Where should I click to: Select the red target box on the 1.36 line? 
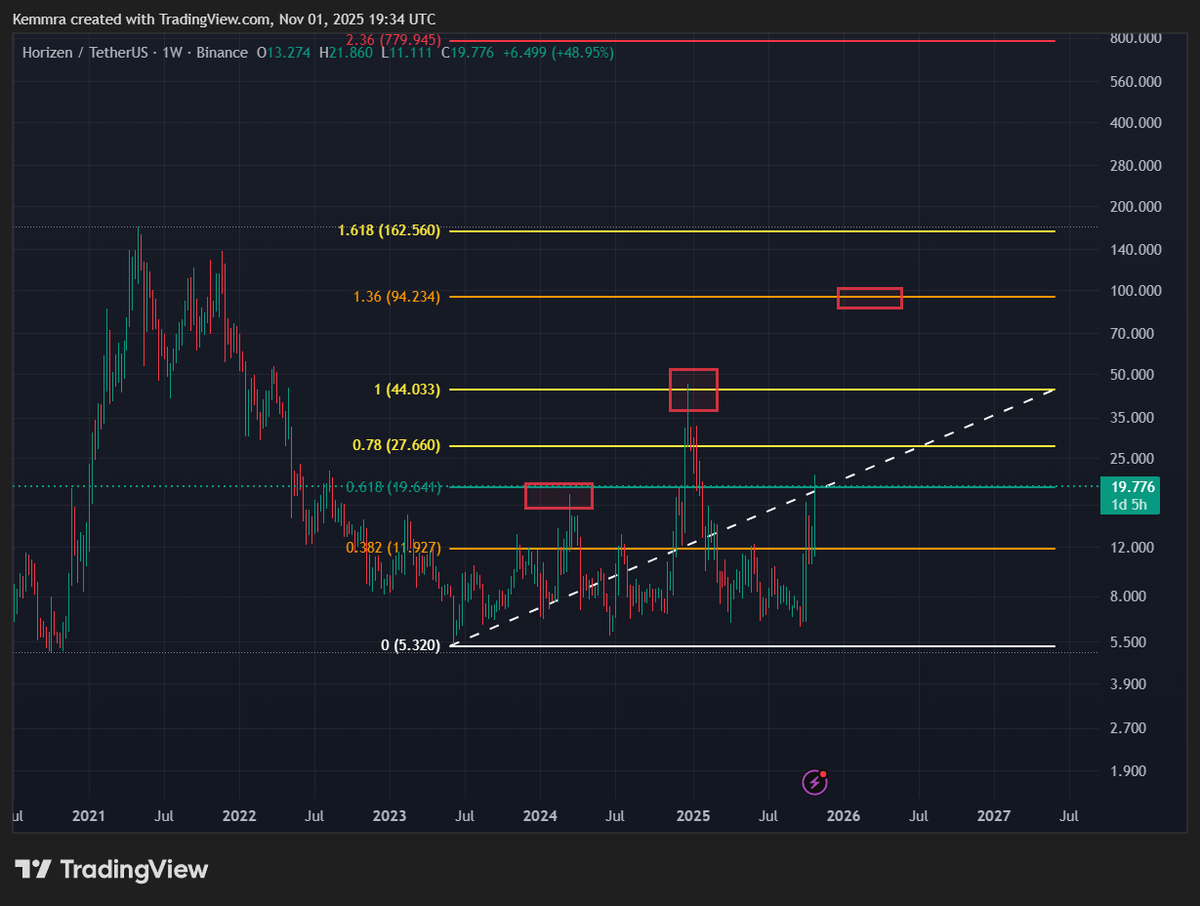tap(870, 298)
